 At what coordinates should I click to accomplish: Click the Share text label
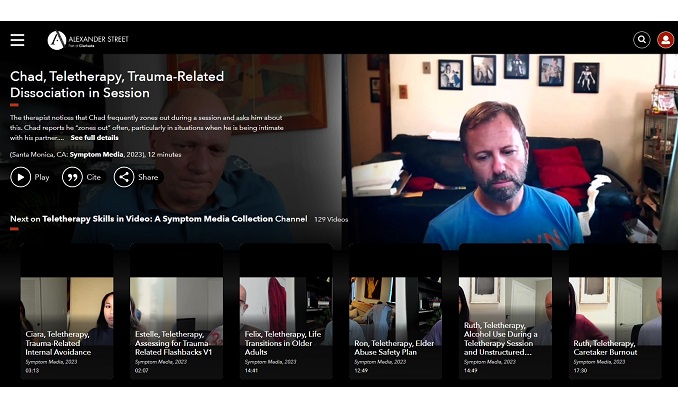[148, 177]
